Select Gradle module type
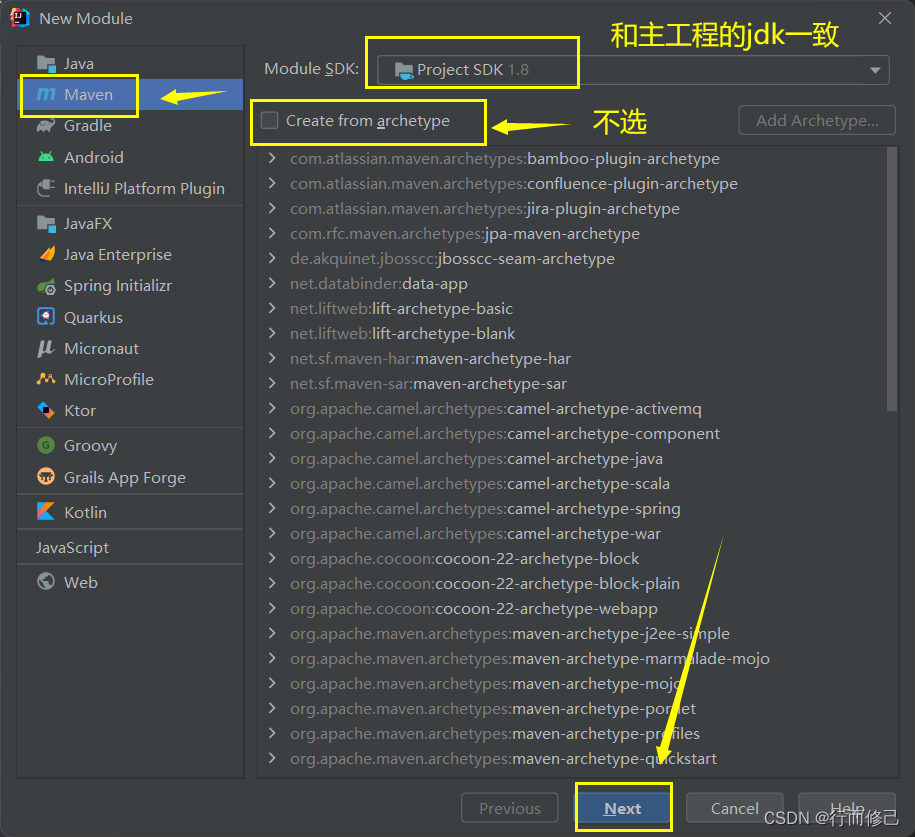This screenshot has width=915, height=837. point(130,125)
